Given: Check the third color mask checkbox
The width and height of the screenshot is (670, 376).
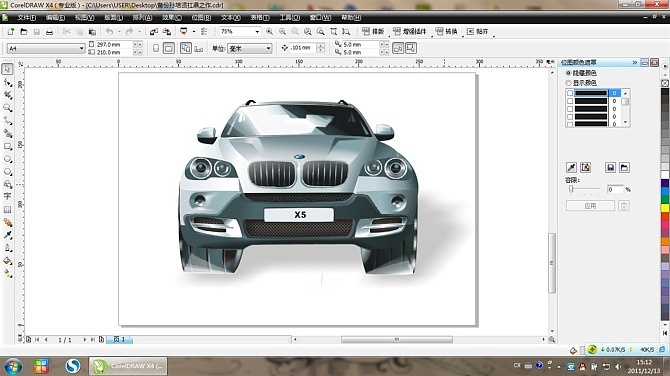Looking at the screenshot, I should click(x=570, y=109).
